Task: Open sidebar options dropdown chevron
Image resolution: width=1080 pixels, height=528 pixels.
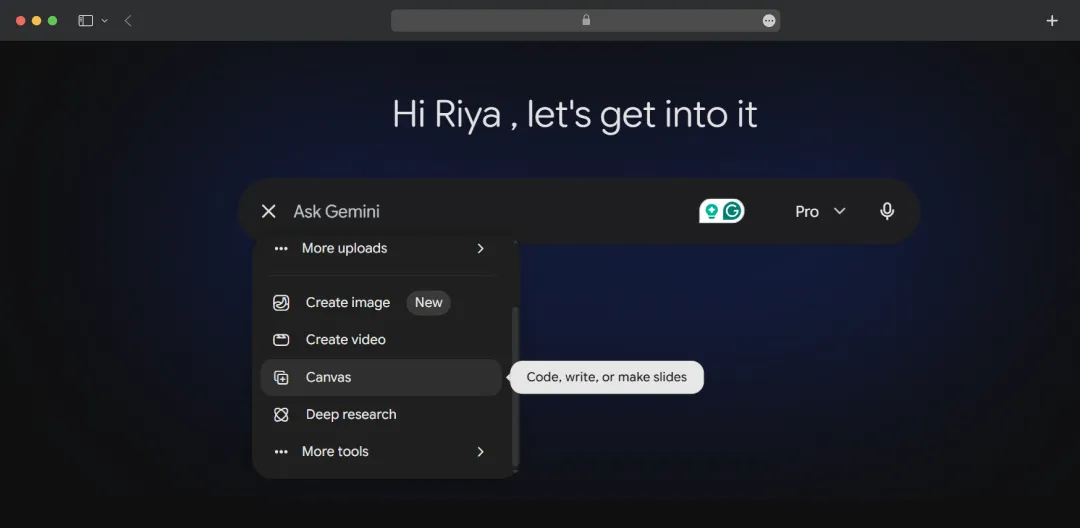Action: (105, 21)
